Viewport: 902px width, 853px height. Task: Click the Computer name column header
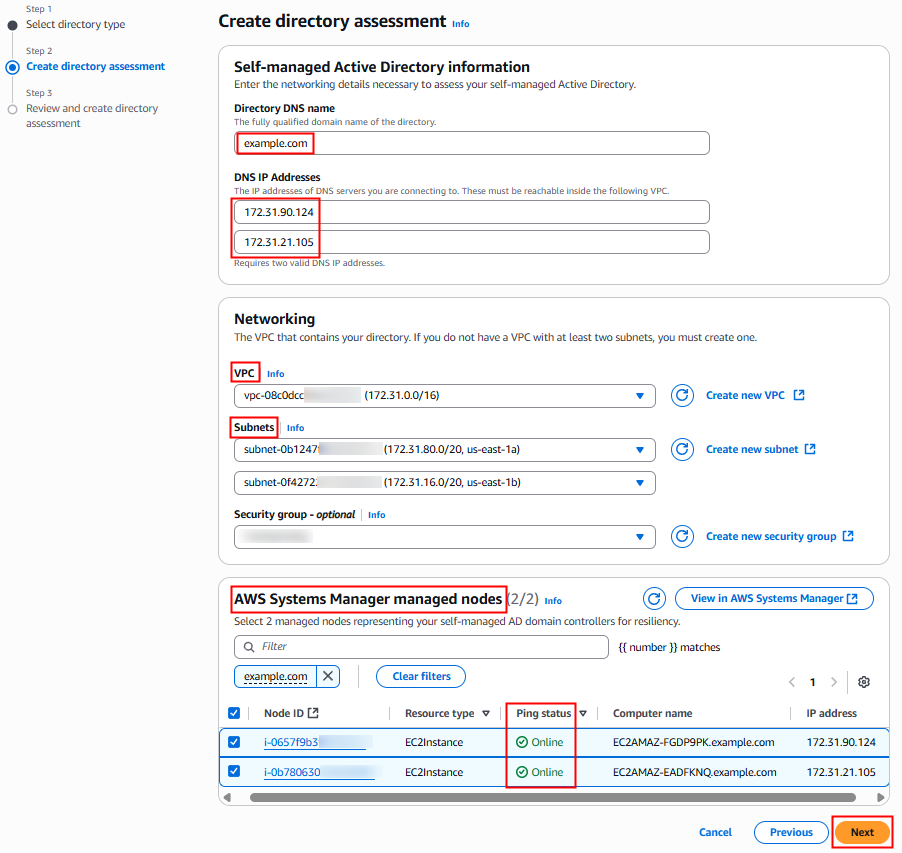click(652, 713)
